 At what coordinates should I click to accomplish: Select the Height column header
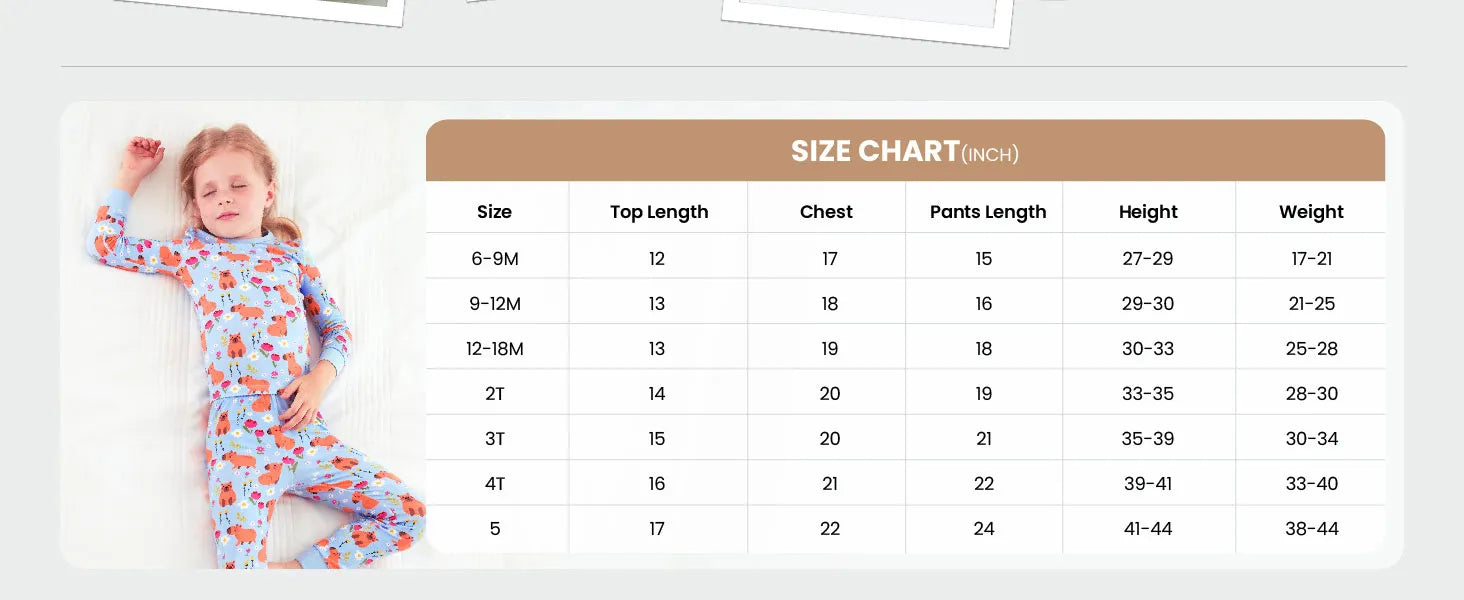point(1148,212)
